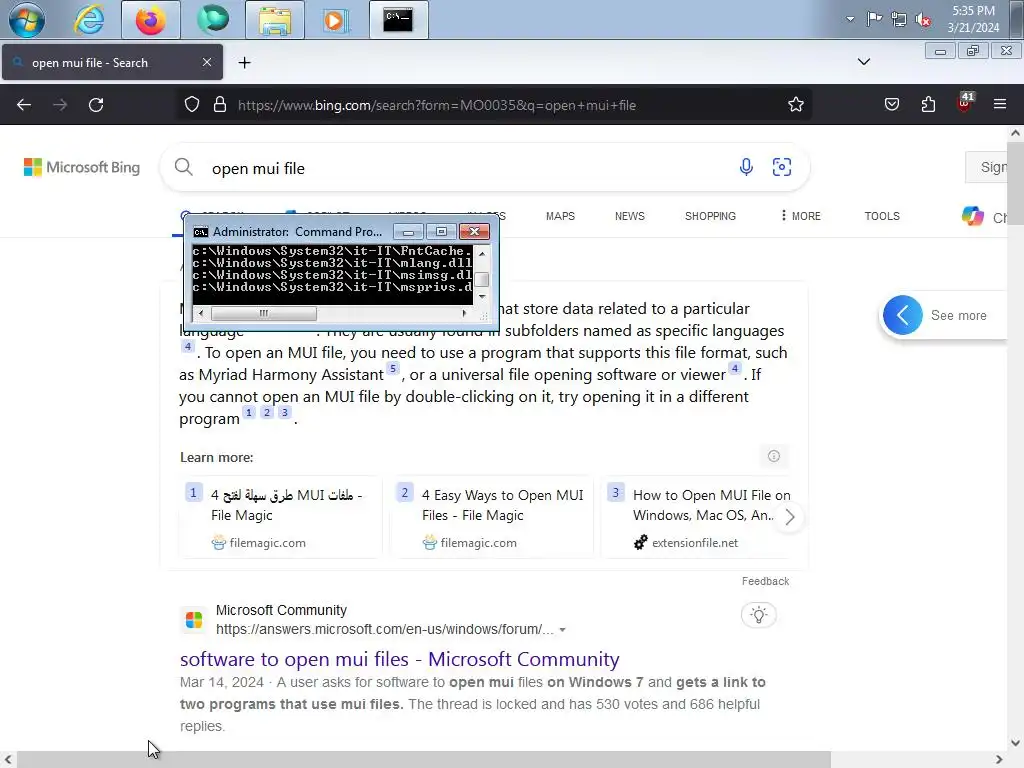
Task: Open the media player taskbar icon
Action: click(x=335, y=20)
